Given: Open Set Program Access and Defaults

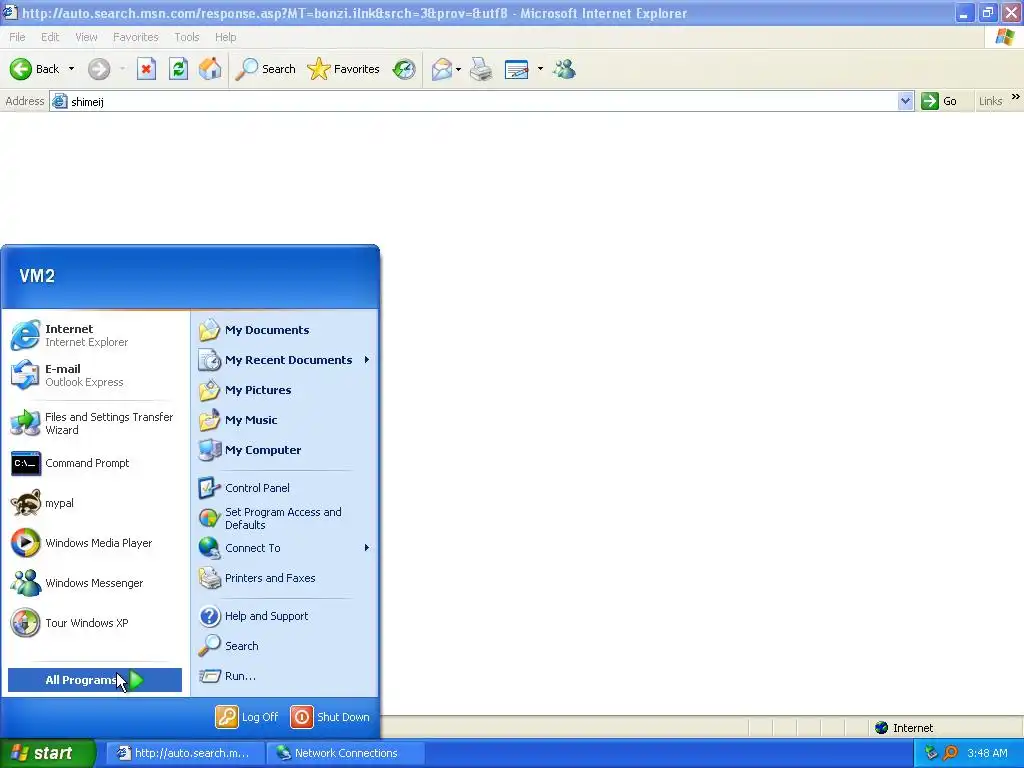Looking at the screenshot, I should tap(285, 518).
